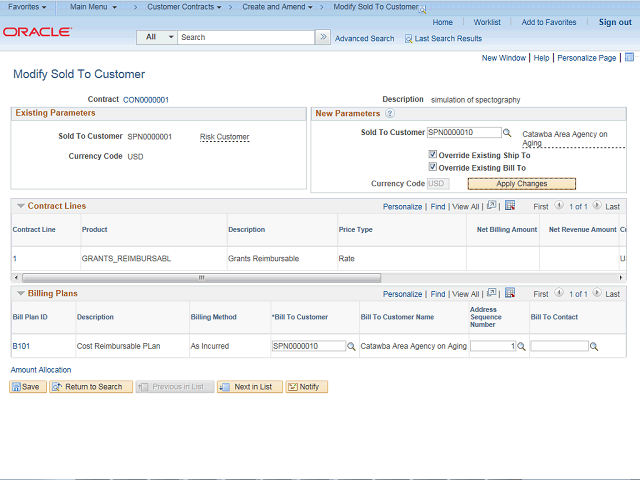Screen dimensions: 640x480
Task: Click the New Sold To Customer input field
Action: coord(464,132)
